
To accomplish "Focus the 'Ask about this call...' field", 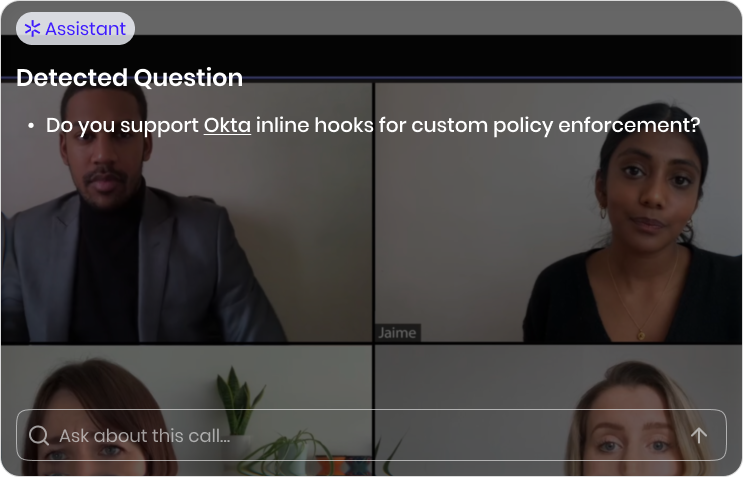I will tap(371, 435).
